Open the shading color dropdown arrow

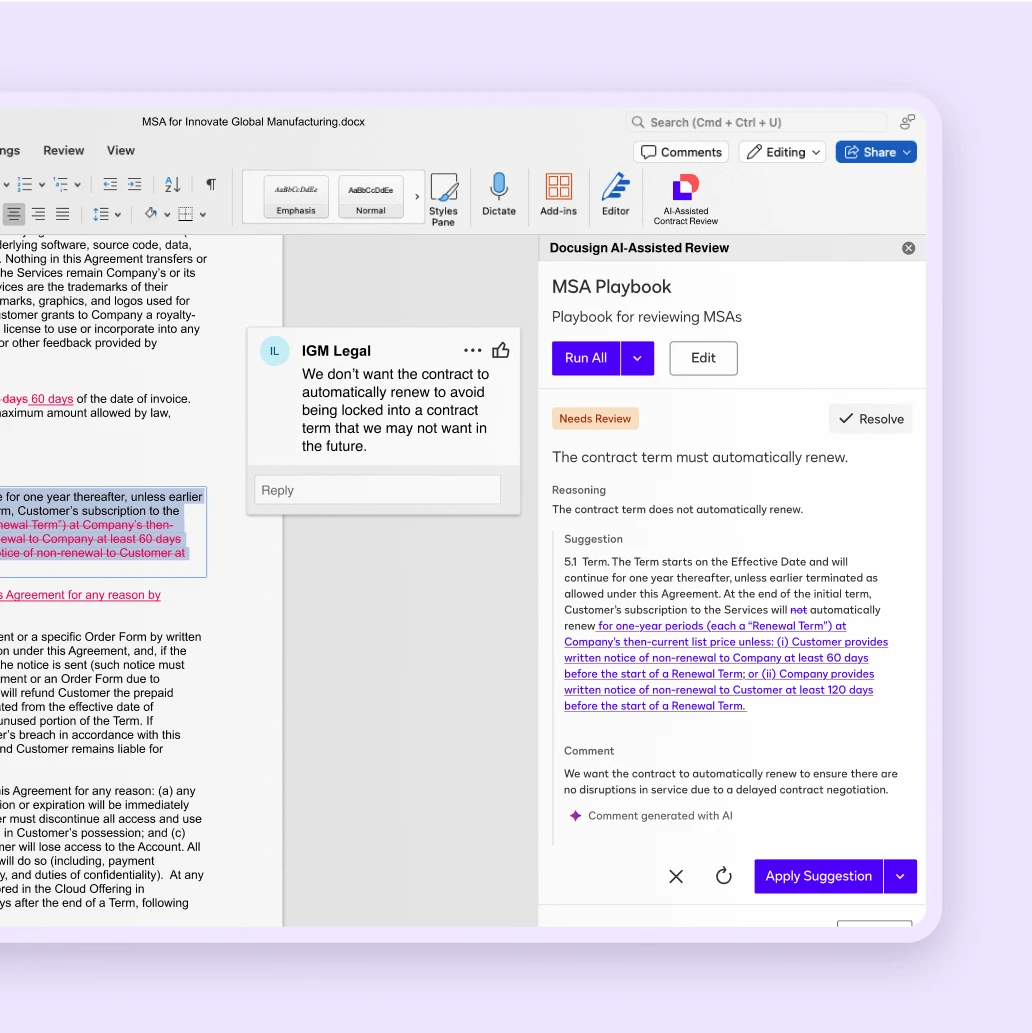point(167,215)
